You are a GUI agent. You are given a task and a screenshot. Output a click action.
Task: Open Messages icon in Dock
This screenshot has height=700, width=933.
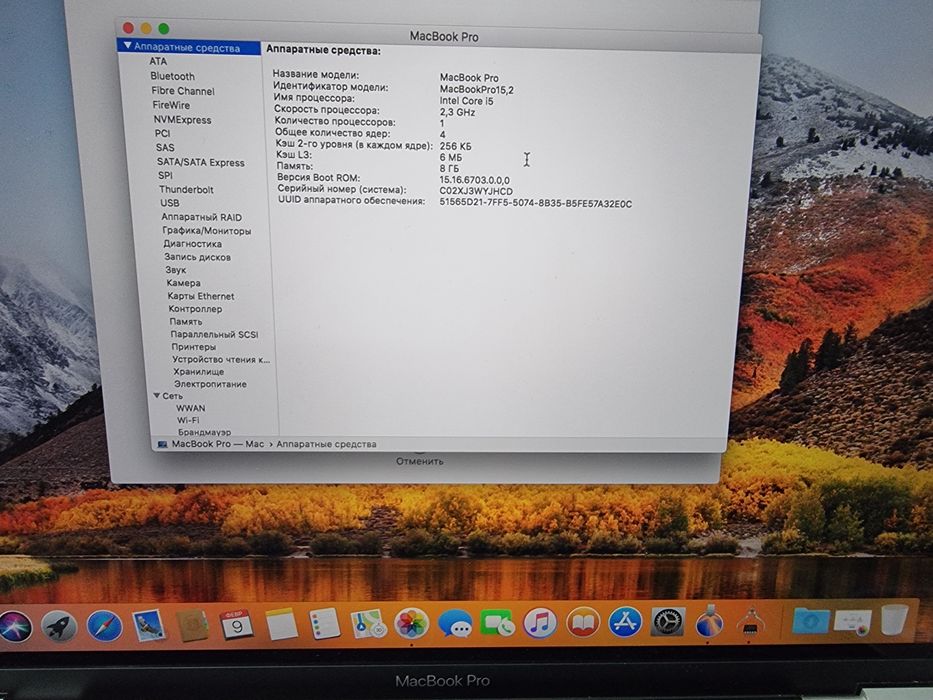tap(455, 623)
